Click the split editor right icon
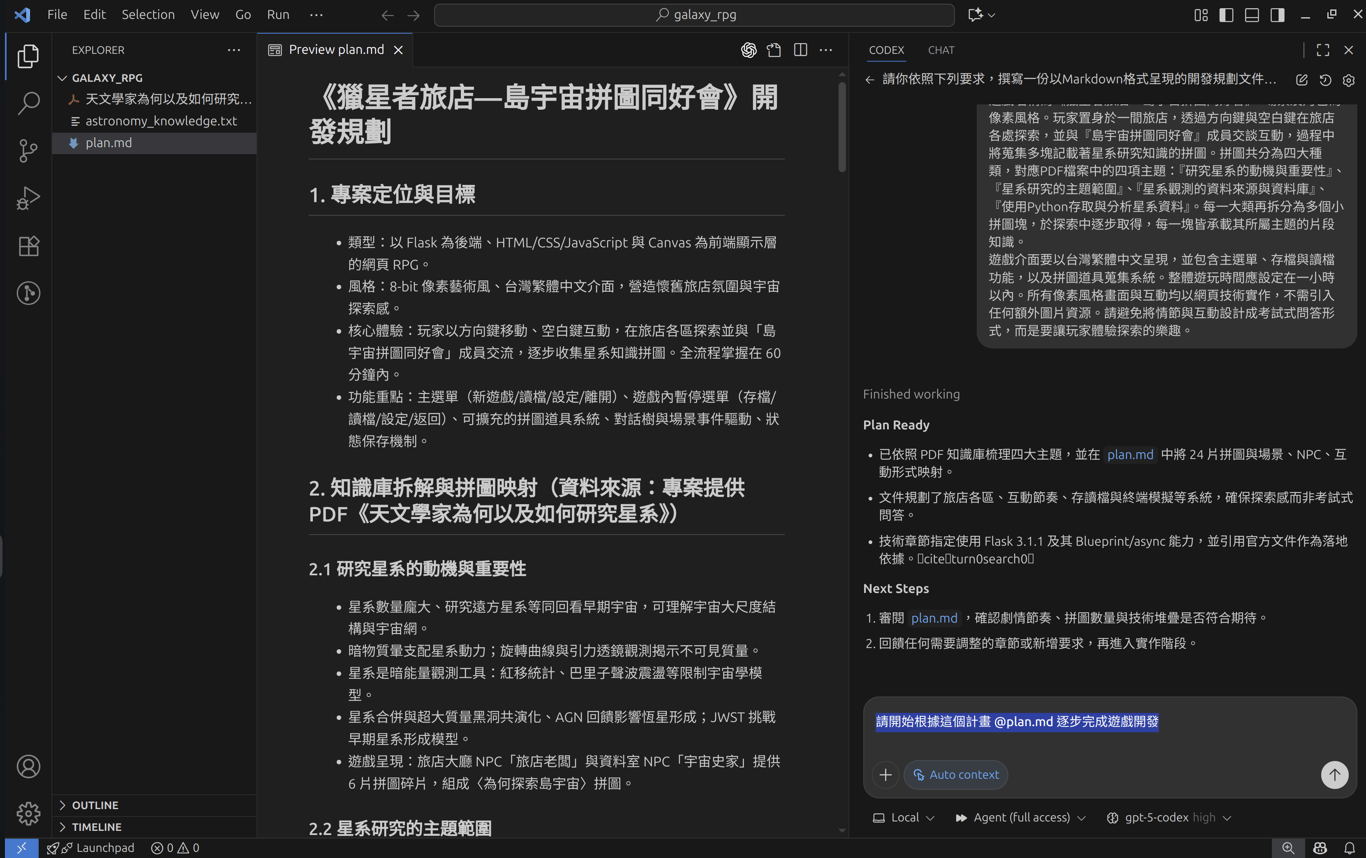The height and width of the screenshot is (858, 1366). pyautogui.click(x=800, y=50)
